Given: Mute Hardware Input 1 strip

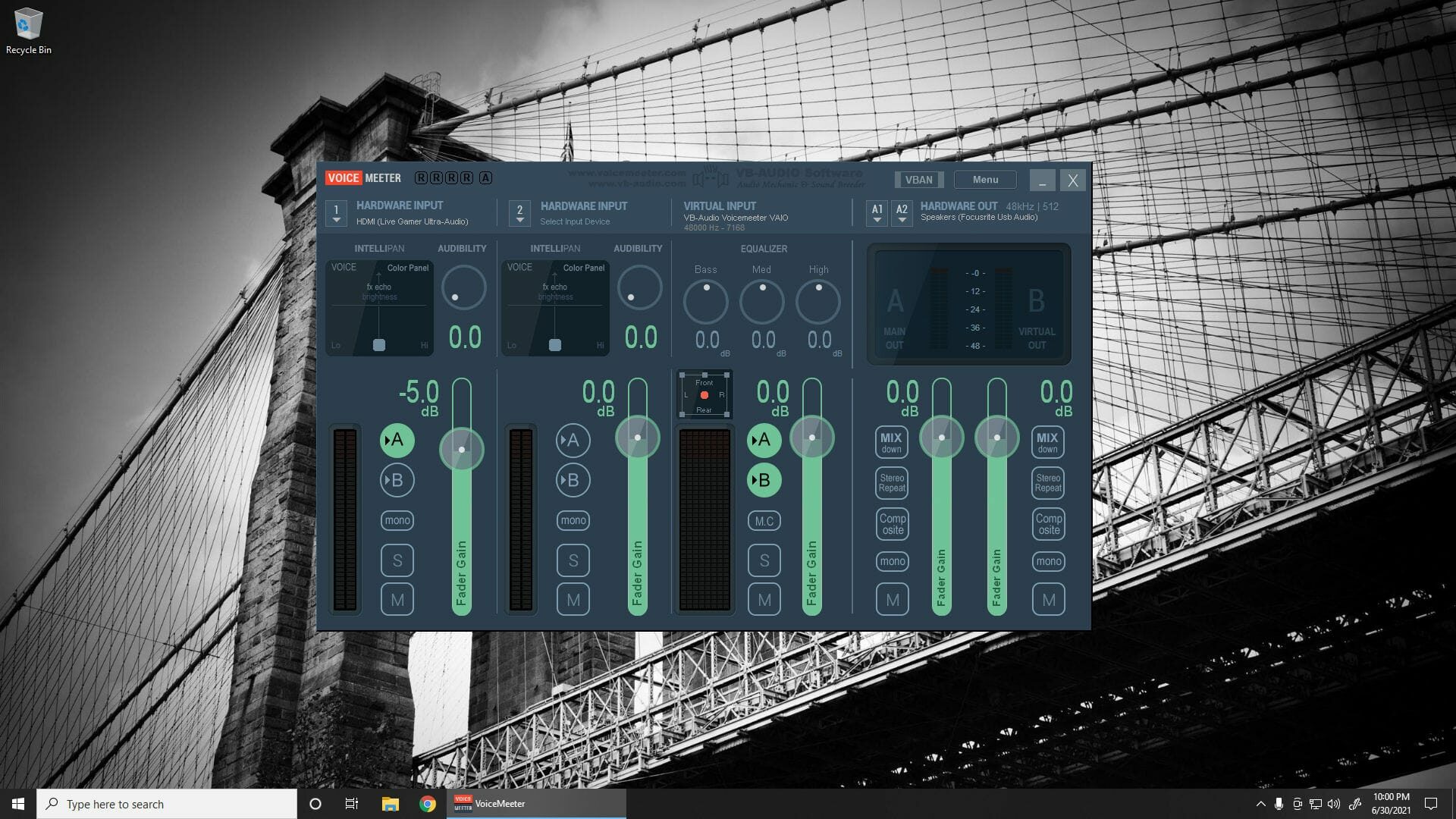Looking at the screenshot, I should (x=397, y=600).
